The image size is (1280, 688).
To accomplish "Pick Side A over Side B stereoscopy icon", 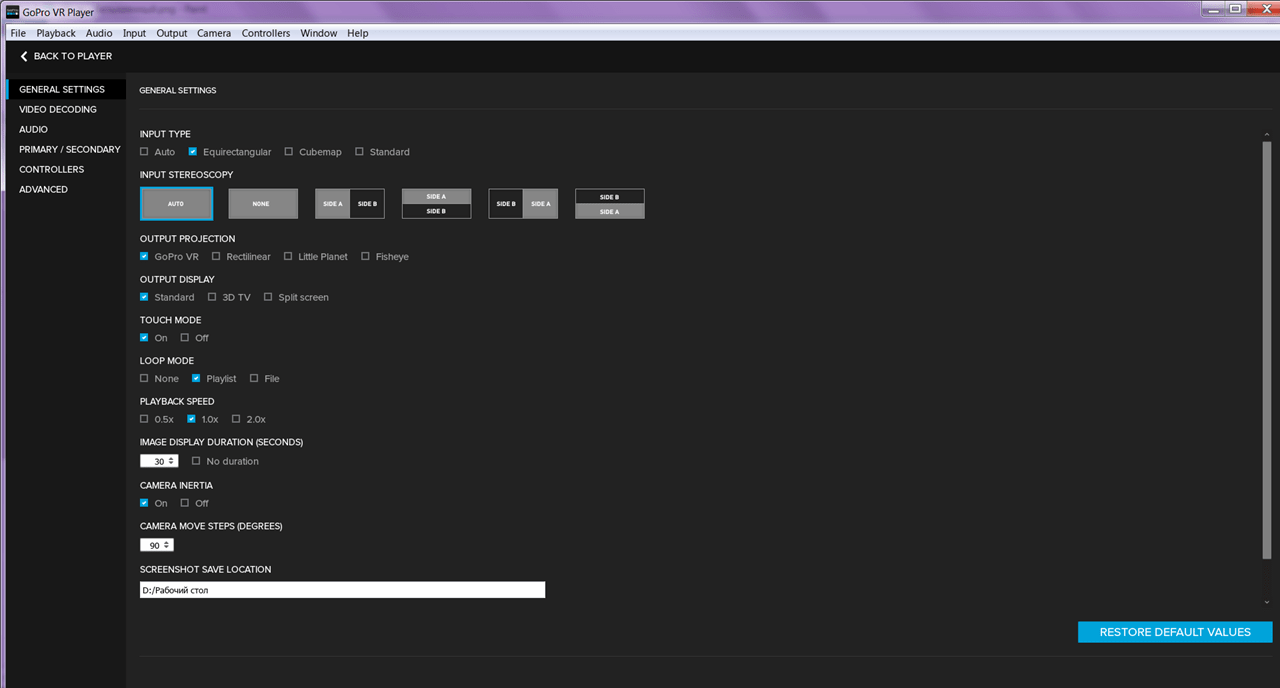I will pyautogui.click(x=437, y=204).
